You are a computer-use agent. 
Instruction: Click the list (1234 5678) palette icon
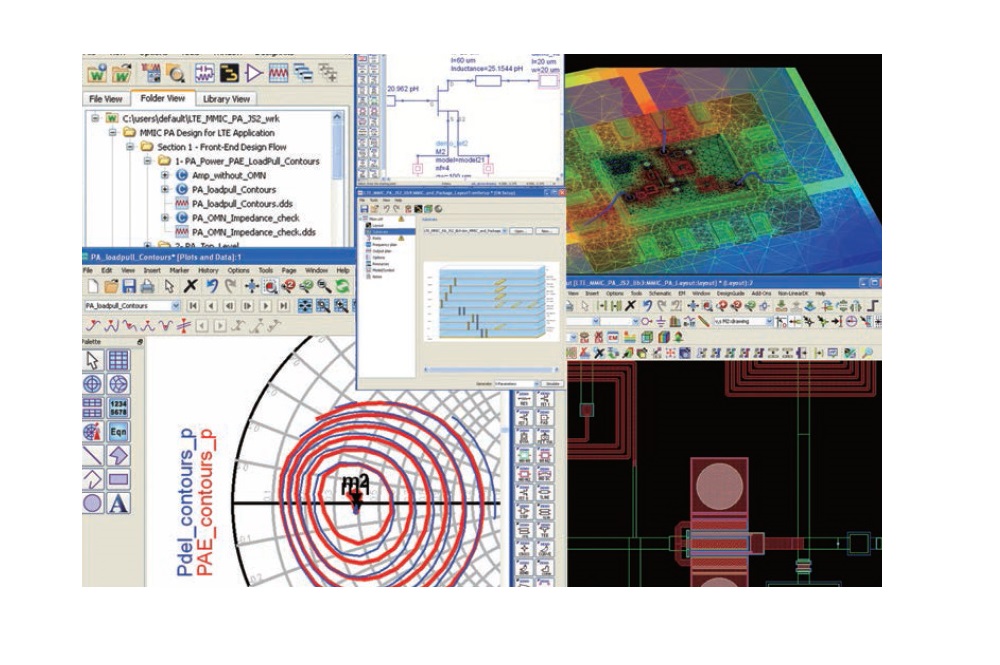pyautogui.click(x=119, y=408)
